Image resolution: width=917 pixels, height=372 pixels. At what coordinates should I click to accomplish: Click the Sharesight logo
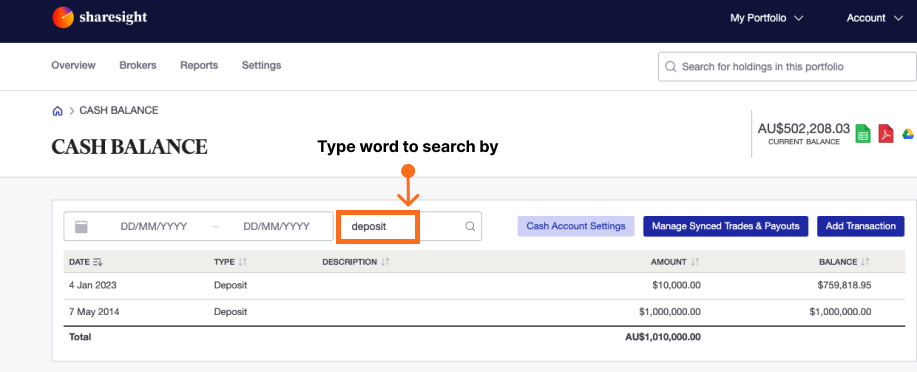pos(99,18)
